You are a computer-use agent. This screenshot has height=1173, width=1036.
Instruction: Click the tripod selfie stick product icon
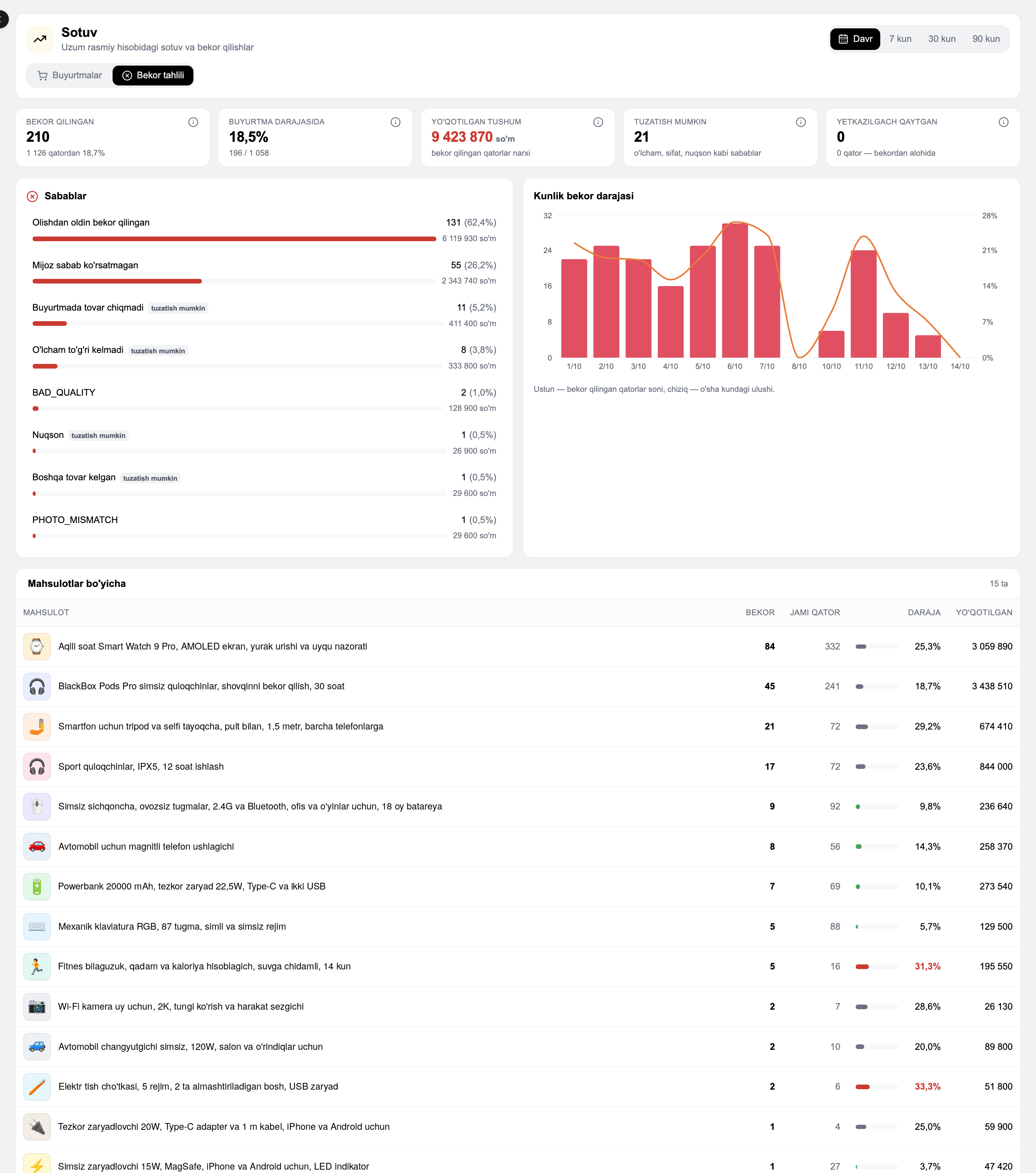coord(37,727)
